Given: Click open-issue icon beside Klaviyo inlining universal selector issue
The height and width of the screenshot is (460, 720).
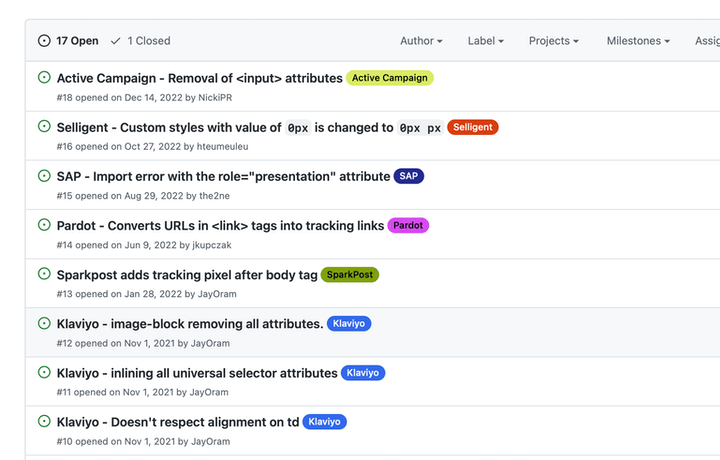Looking at the screenshot, I should (x=44, y=372).
